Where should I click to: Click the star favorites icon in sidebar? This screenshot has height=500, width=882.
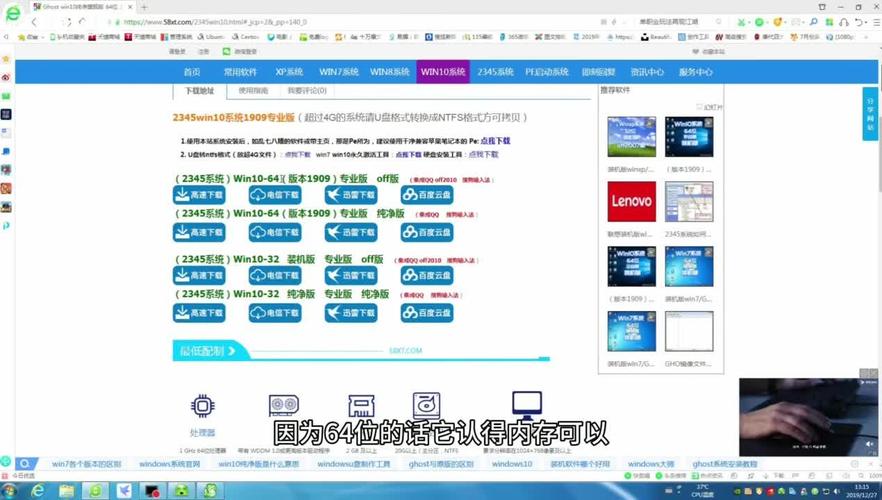coord(6,58)
